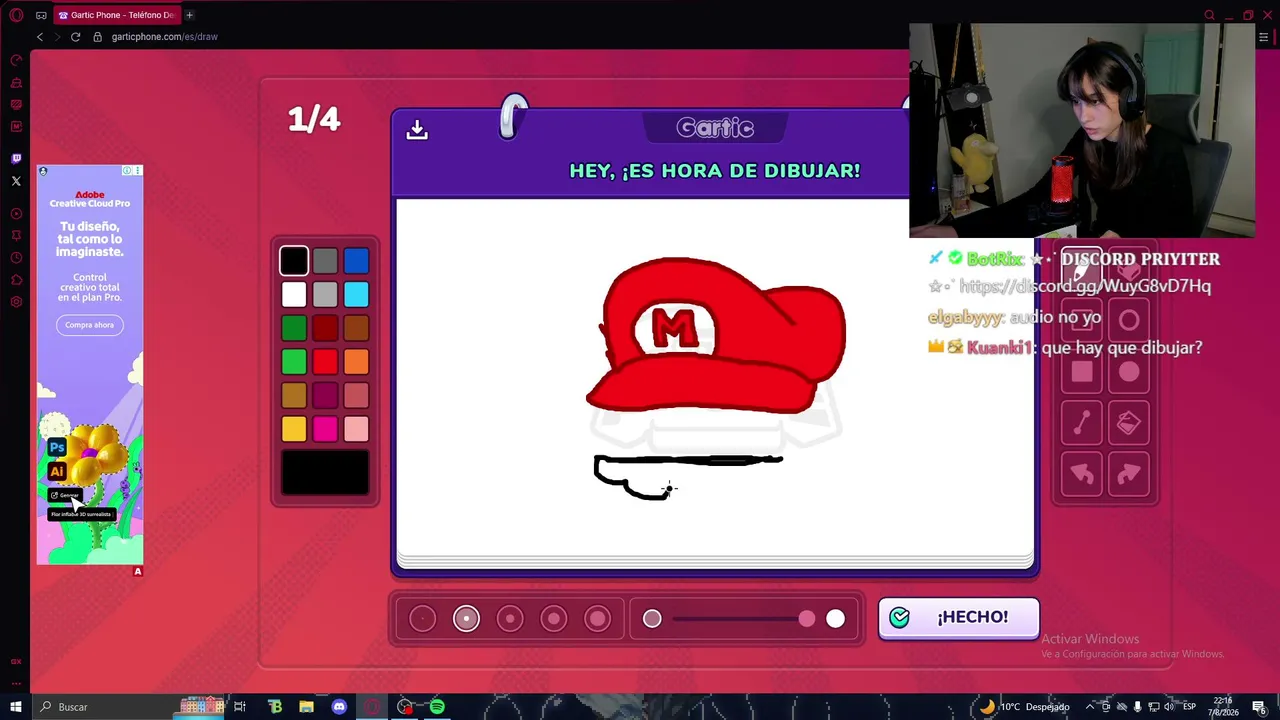1280x720 pixels.
Task: Click the Gartic logo
Action: pyautogui.click(x=715, y=128)
